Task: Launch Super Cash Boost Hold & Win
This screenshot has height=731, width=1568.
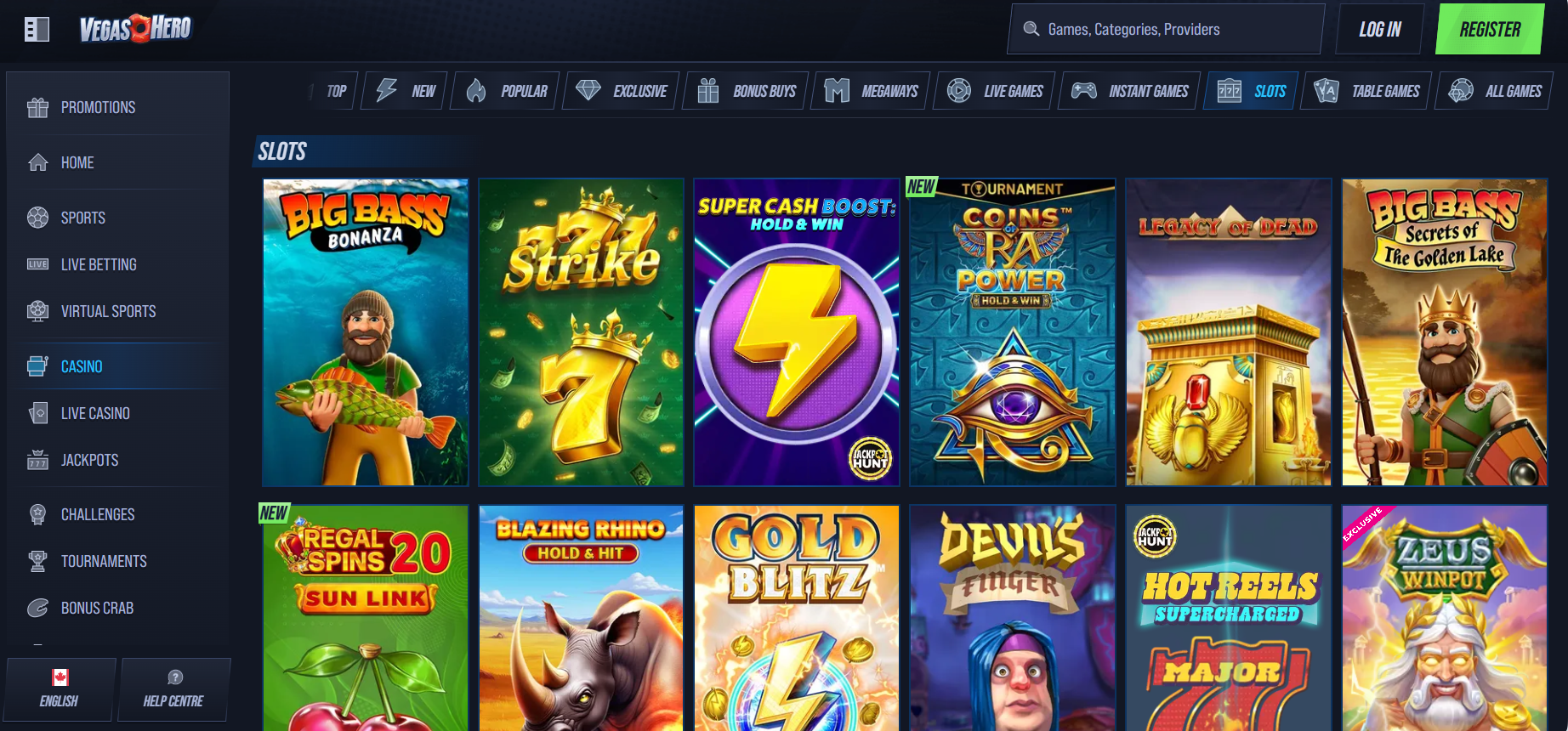Action: click(797, 332)
